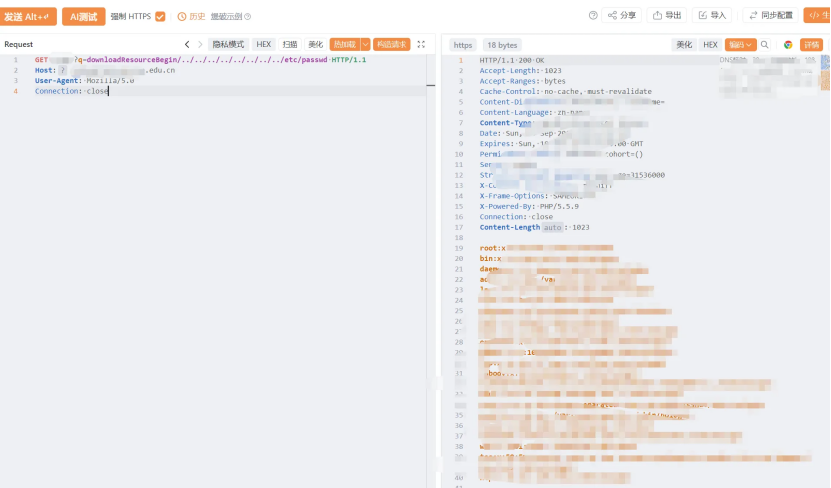Switch response to HEX view
831x488 pixels.
710,45
